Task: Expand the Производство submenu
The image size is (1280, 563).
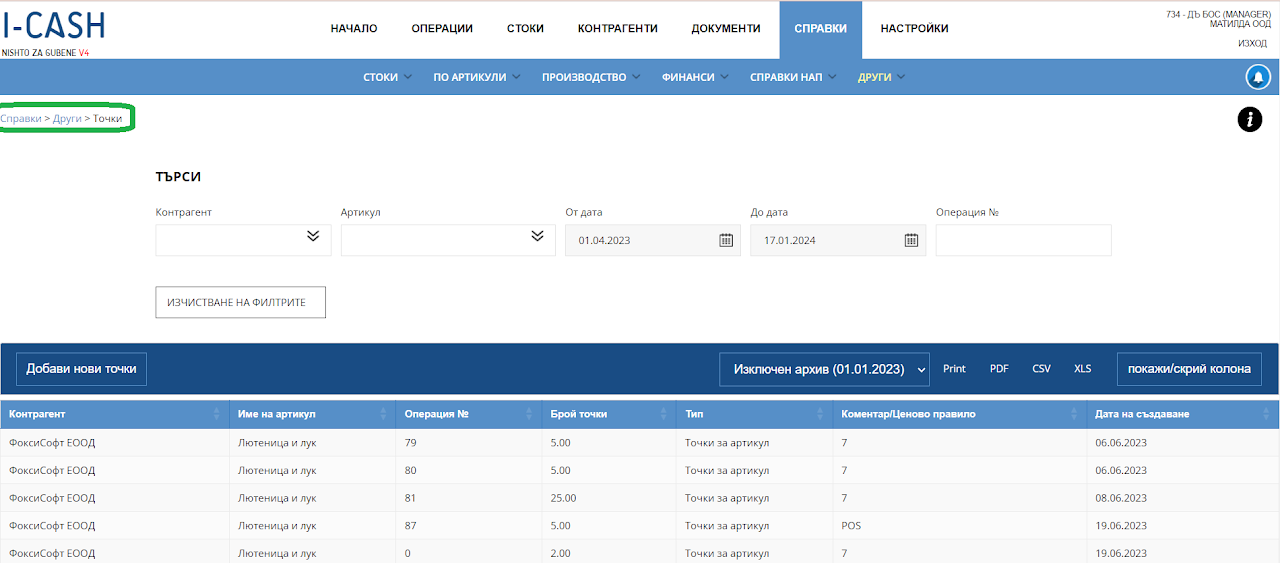Action: 590,77
